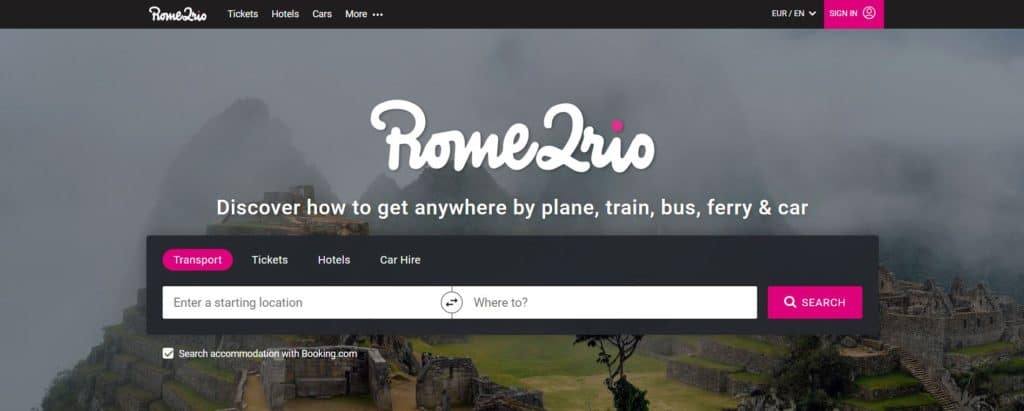
Task: Open Hotels in the top navigation
Action: [285, 14]
